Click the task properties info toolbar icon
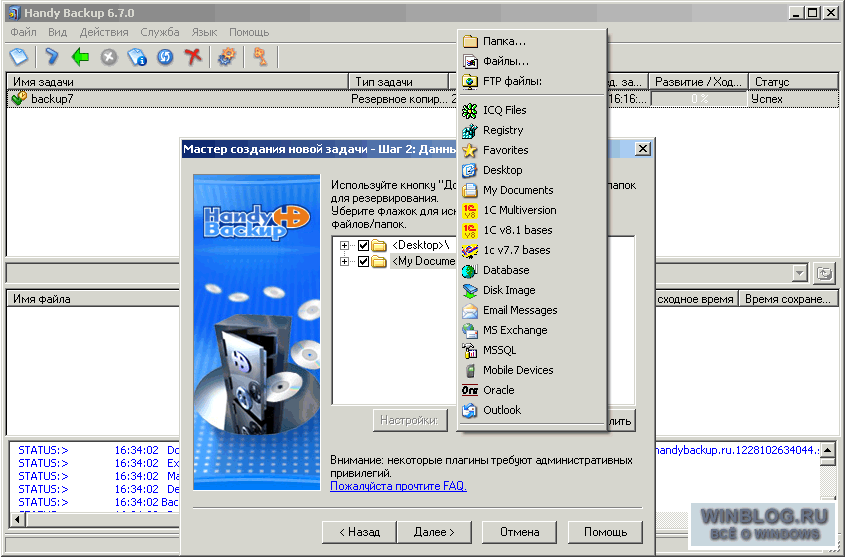Viewport: 845px width, 557px height. click(137, 57)
